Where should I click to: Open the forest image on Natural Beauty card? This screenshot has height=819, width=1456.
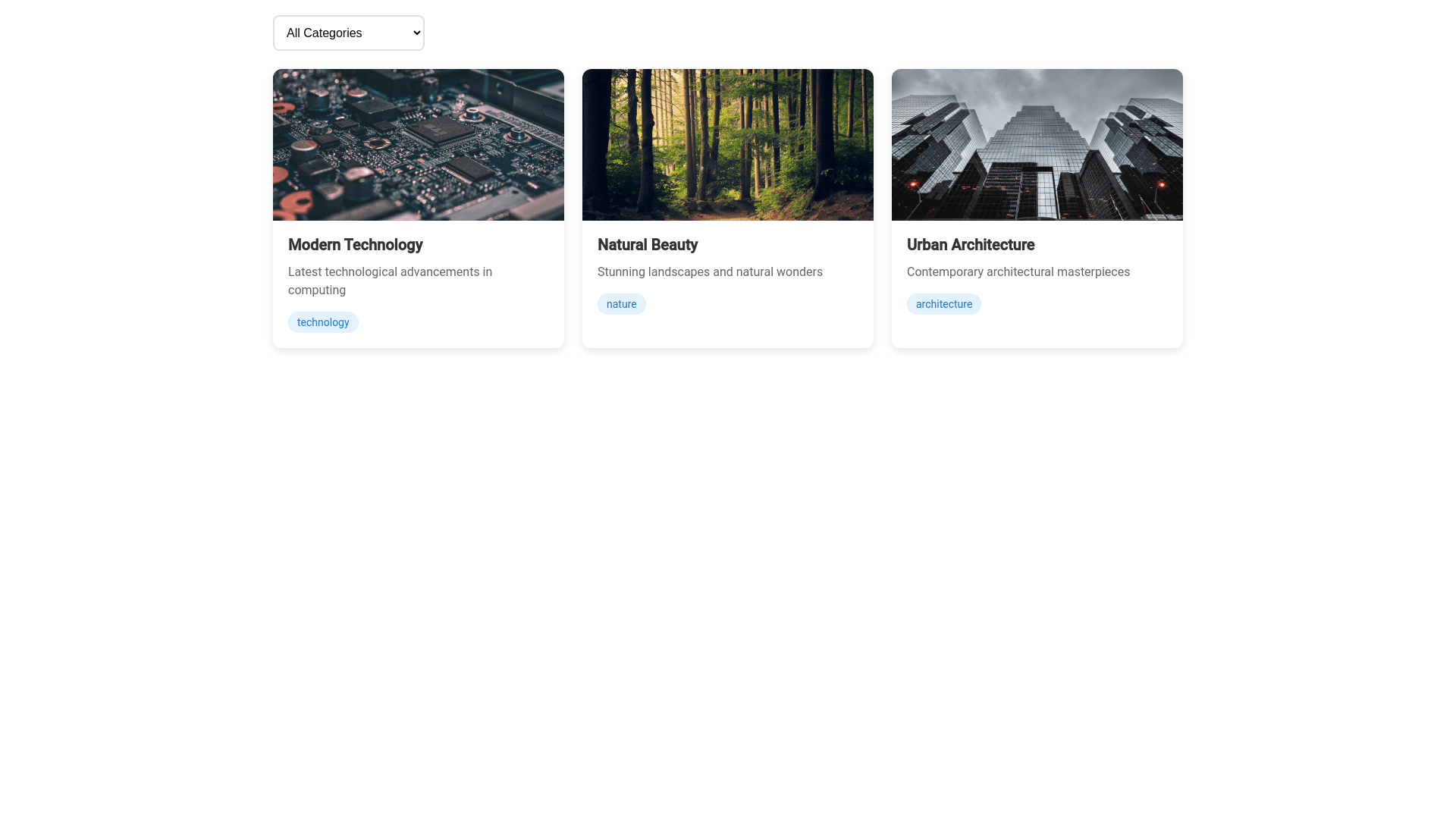tap(727, 144)
